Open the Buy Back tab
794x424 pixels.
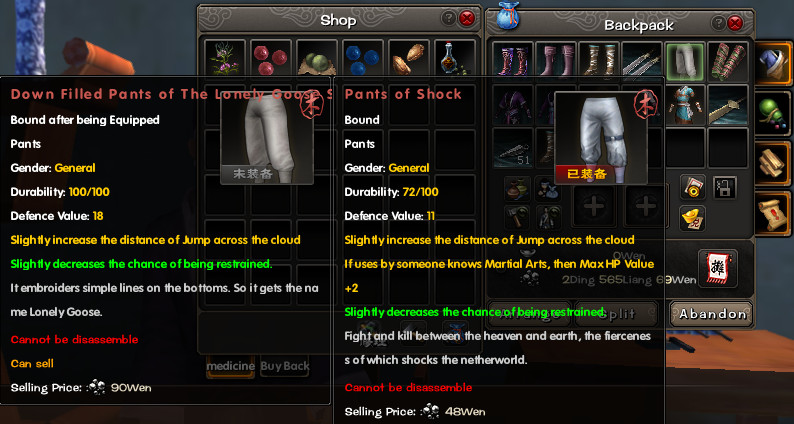[x=285, y=366]
